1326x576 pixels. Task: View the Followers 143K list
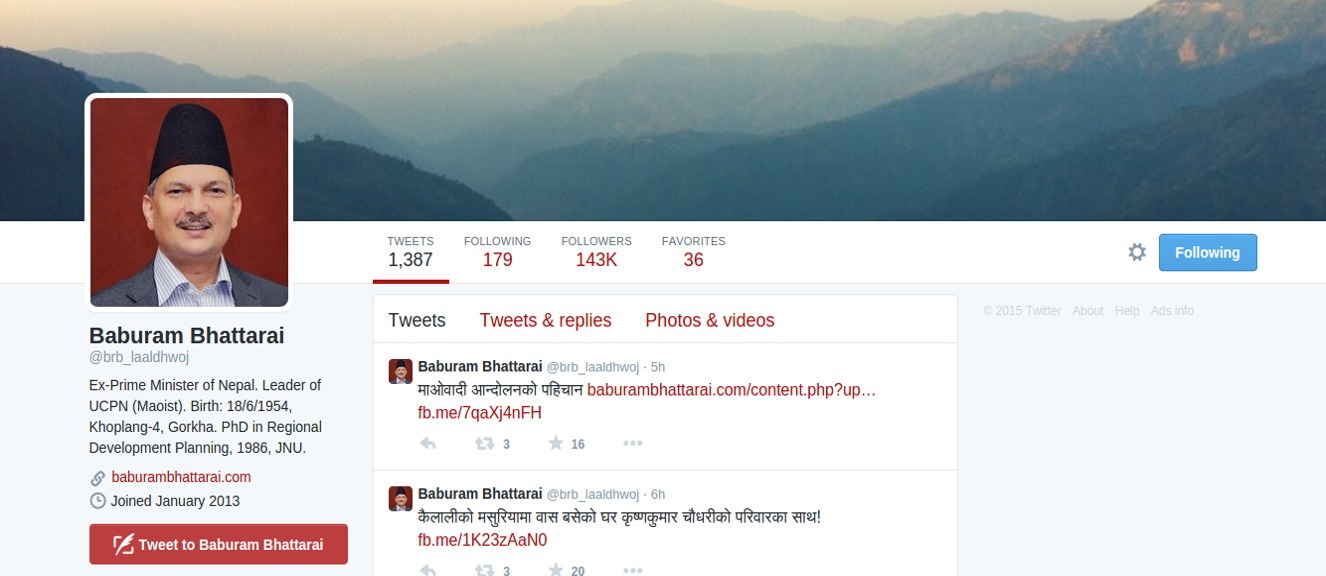(596, 252)
